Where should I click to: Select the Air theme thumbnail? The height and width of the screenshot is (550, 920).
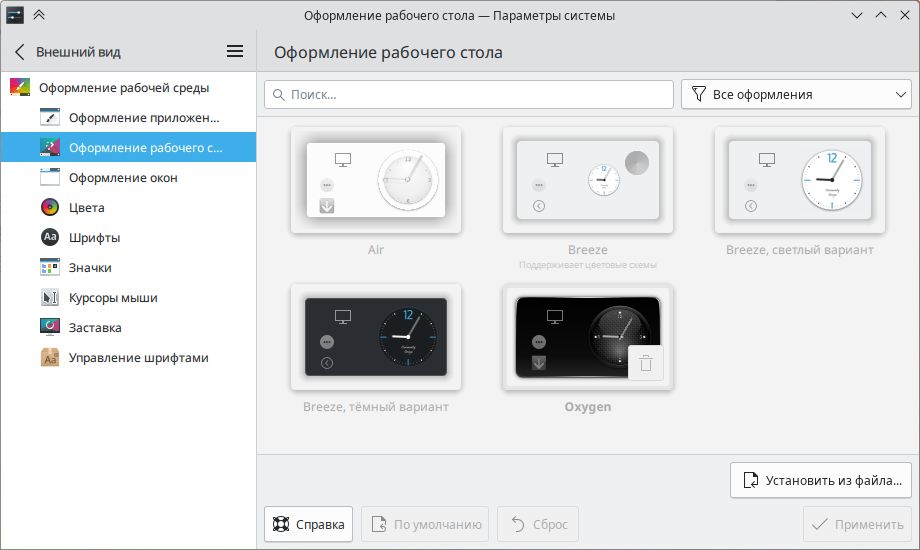click(376, 180)
